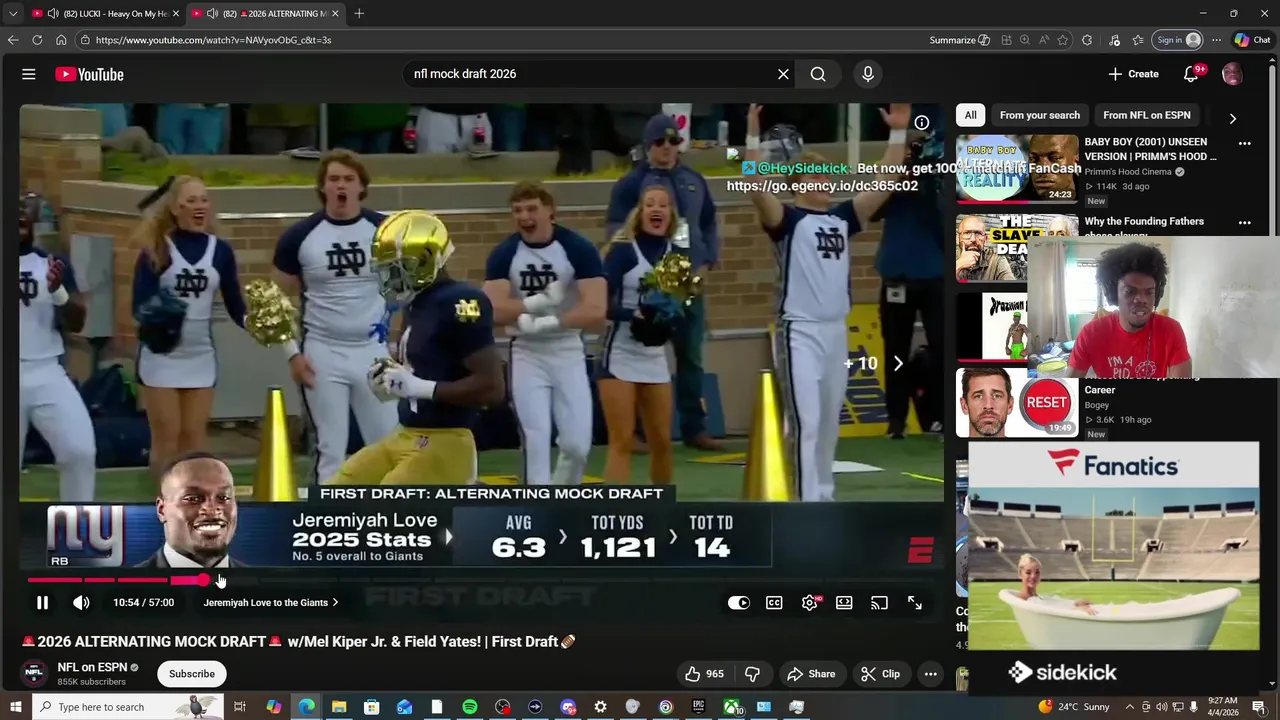1280x720 pixels.
Task: Pause the video
Action: (x=42, y=603)
